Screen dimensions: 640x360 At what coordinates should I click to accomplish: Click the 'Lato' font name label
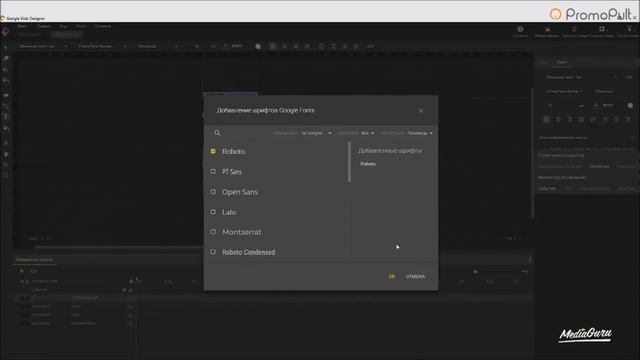point(229,212)
